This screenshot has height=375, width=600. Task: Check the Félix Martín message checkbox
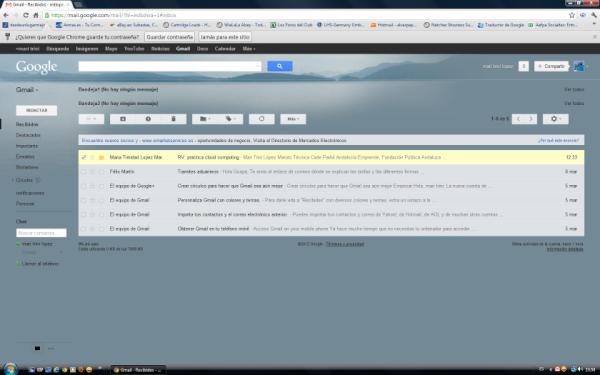pos(83,172)
